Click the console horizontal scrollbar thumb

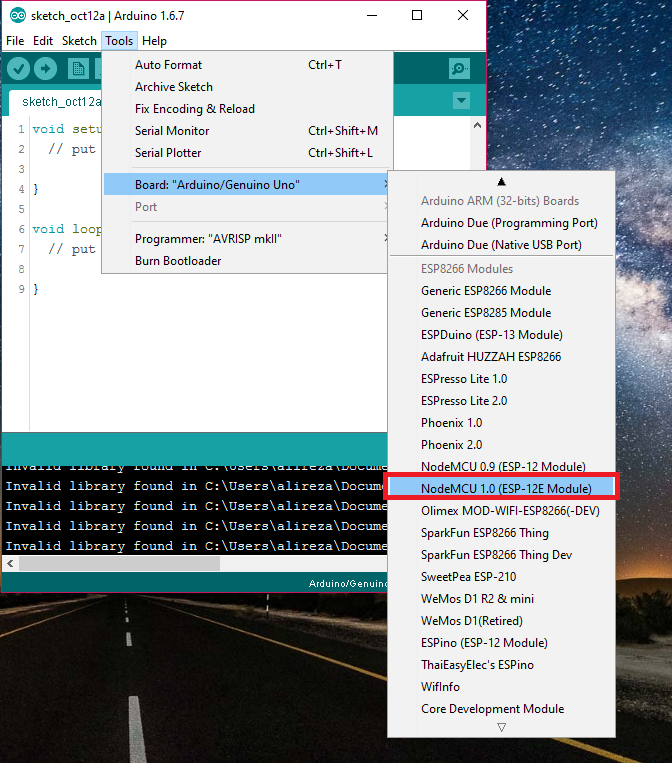(119, 564)
